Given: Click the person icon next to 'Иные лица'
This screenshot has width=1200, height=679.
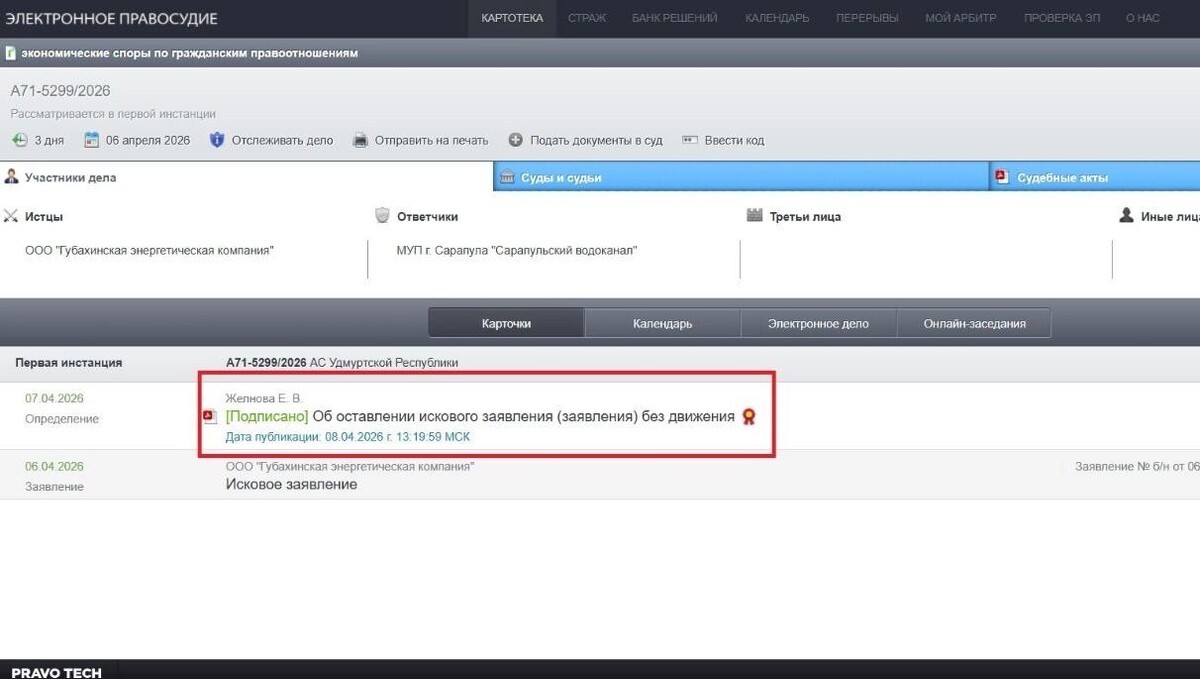Looking at the screenshot, I should coord(1127,215).
